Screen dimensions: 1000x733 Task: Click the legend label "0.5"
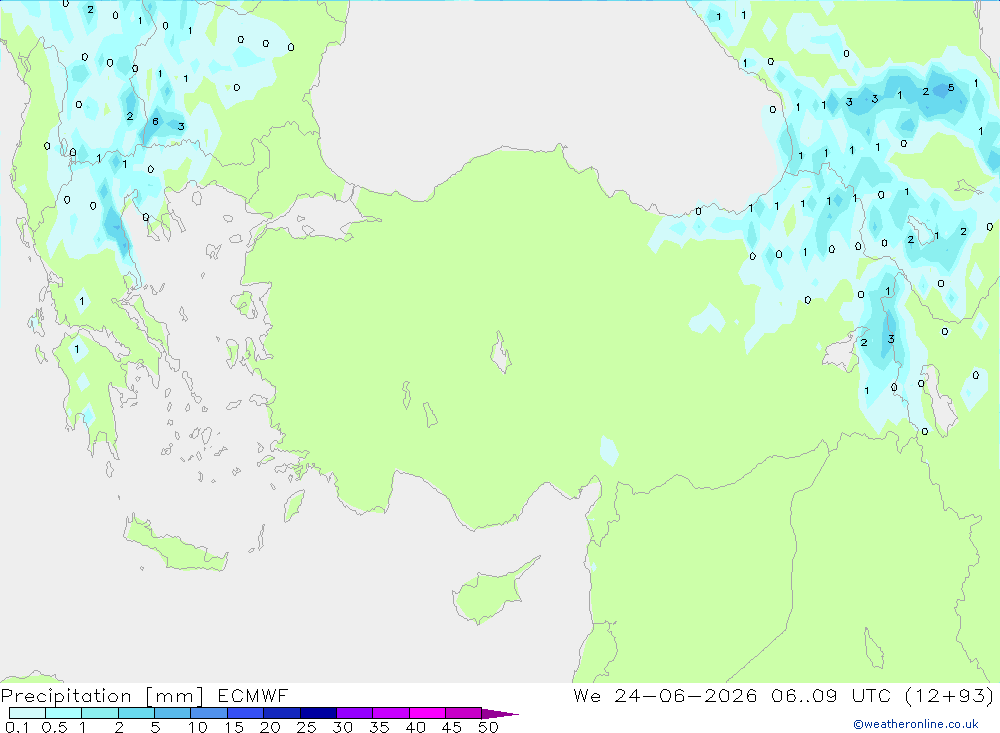(54, 727)
